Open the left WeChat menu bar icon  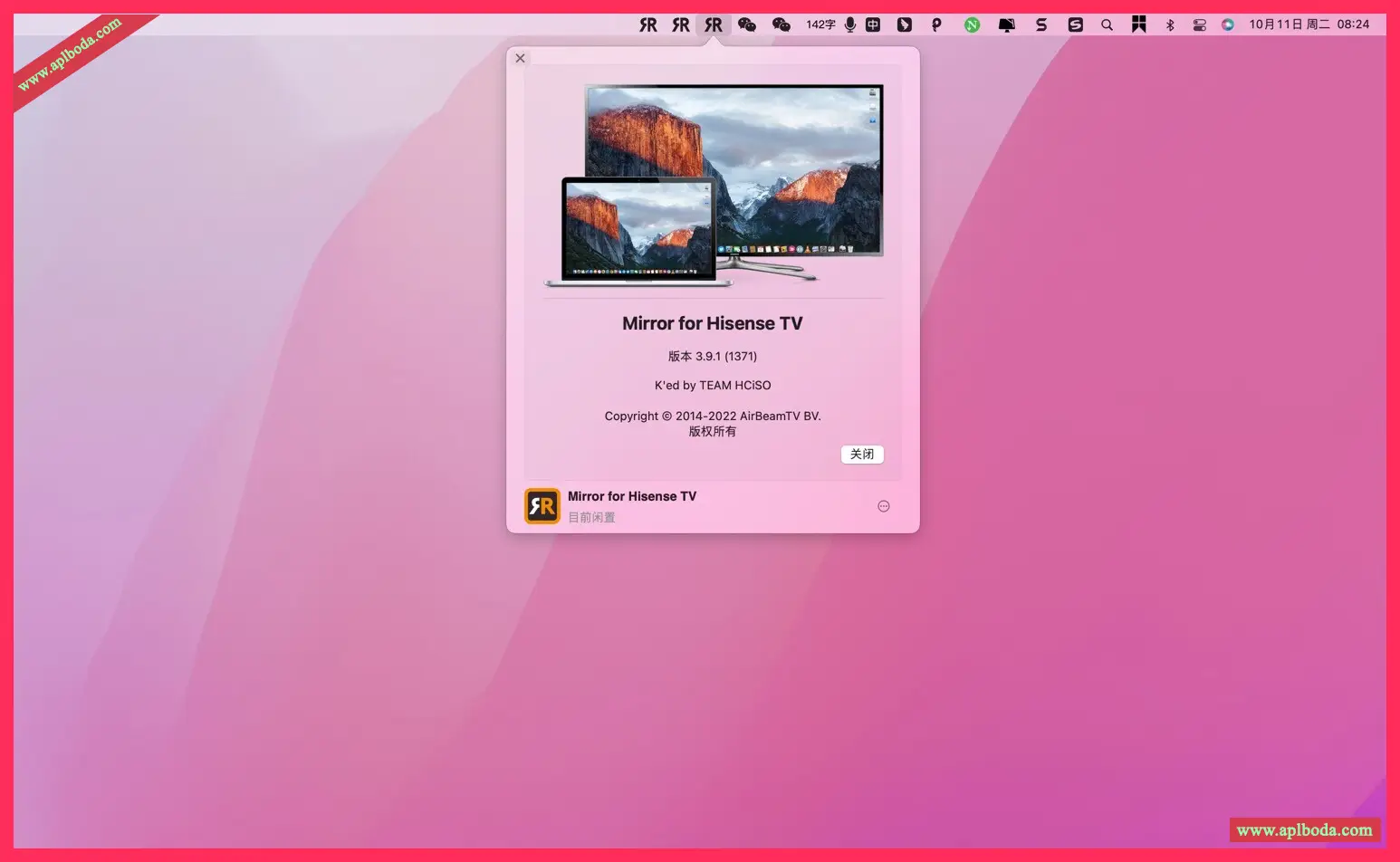point(747,24)
